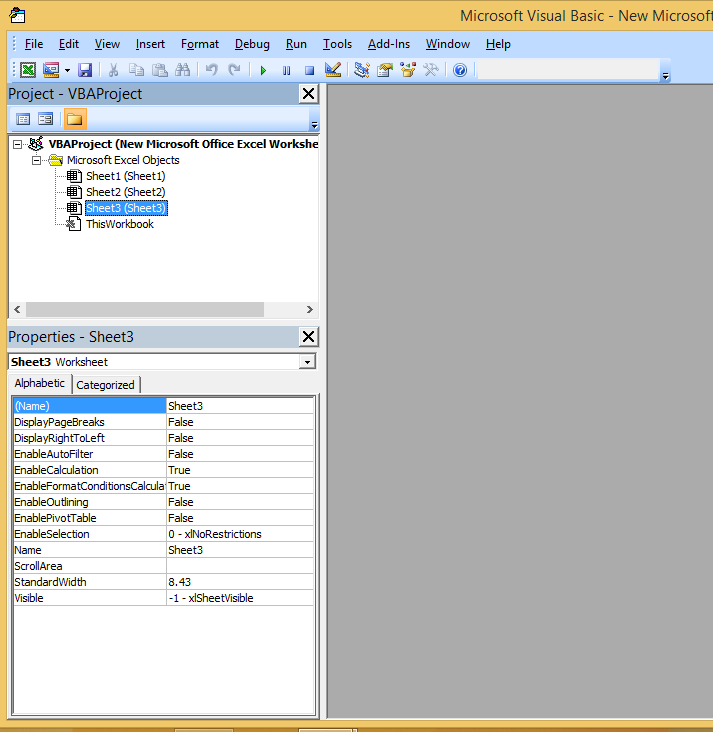Screen dimensions: 713x732
Task: Select ThisWorkbook in project tree
Action: (120, 224)
